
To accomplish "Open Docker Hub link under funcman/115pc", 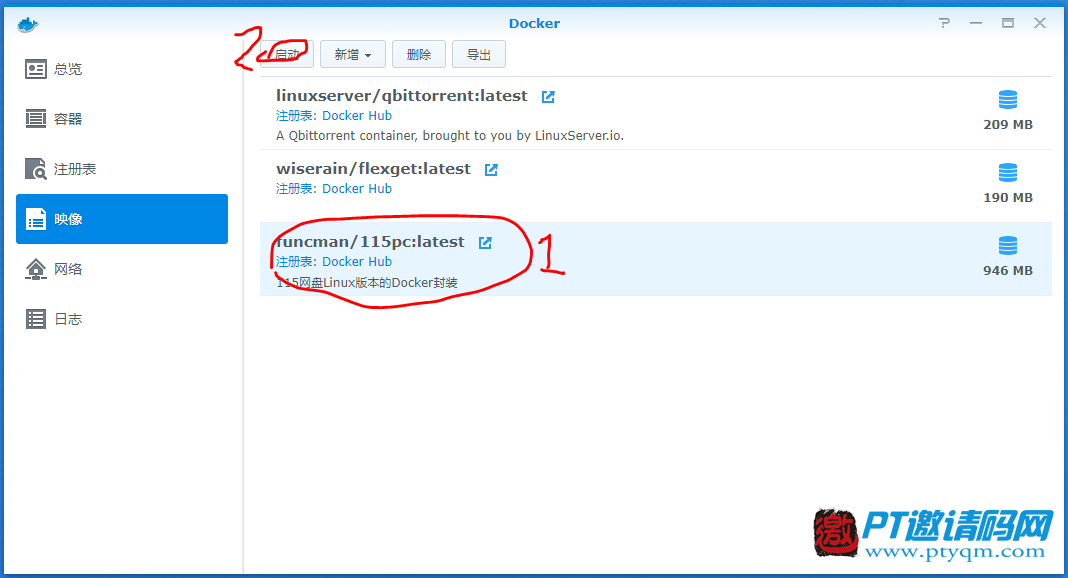I will pyautogui.click(x=357, y=261).
